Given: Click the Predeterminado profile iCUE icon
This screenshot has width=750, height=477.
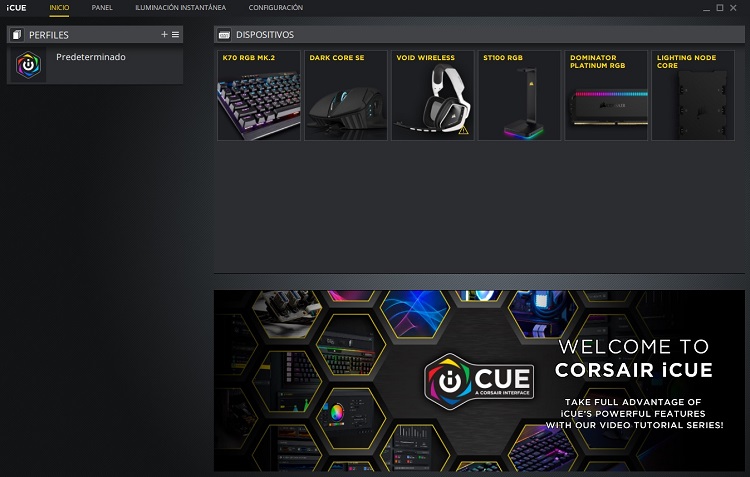Looking at the screenshot, I should [31, 66].
